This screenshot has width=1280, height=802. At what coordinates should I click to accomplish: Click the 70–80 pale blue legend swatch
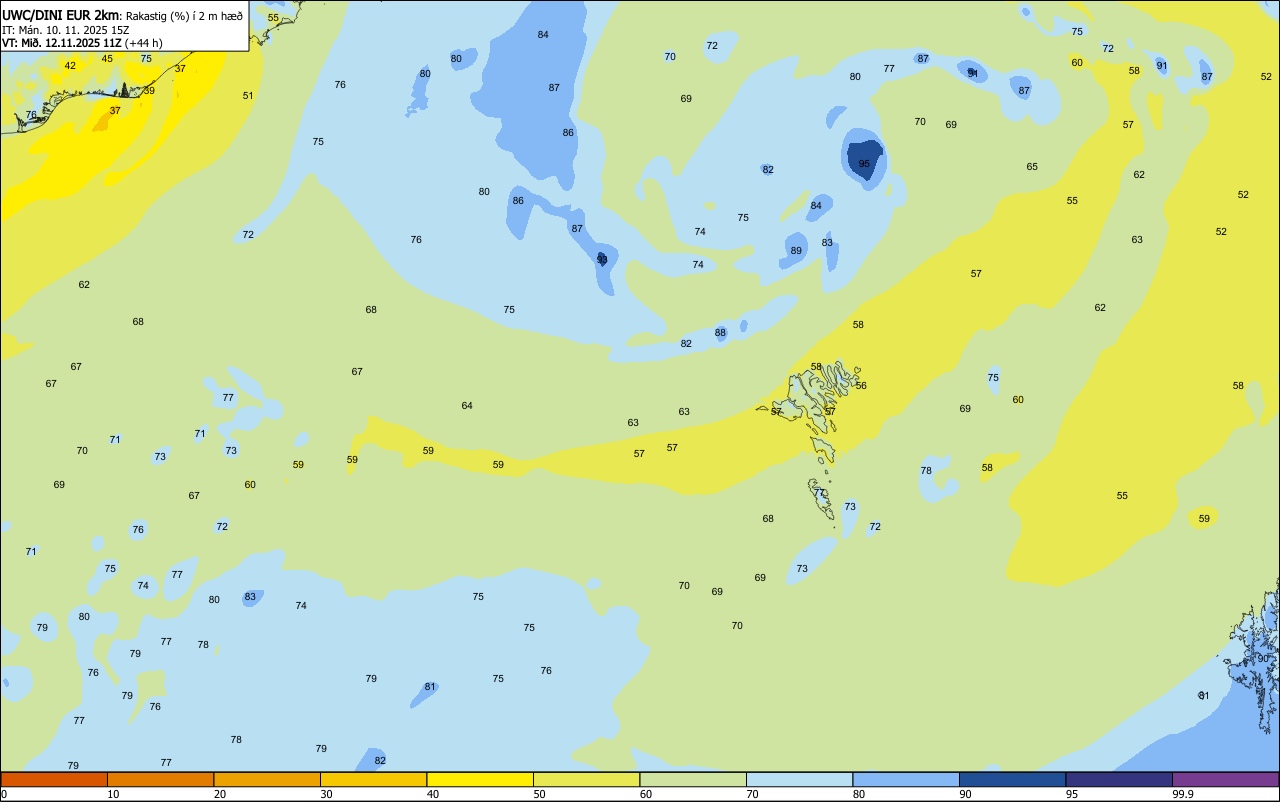pos(799,779)
